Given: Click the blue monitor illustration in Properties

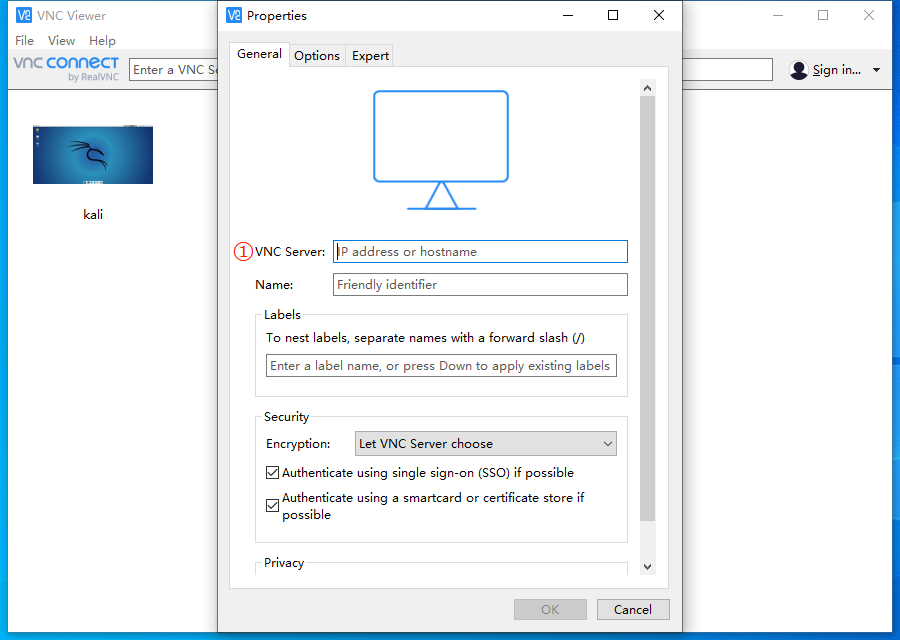Looking at the screenshot, I should click(441, 150).
